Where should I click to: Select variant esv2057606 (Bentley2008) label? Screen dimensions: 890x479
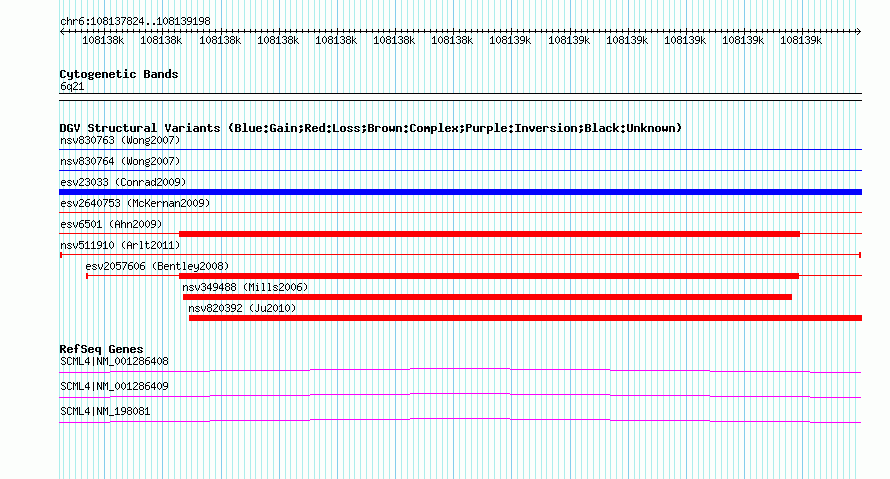(x=157, y=266)
